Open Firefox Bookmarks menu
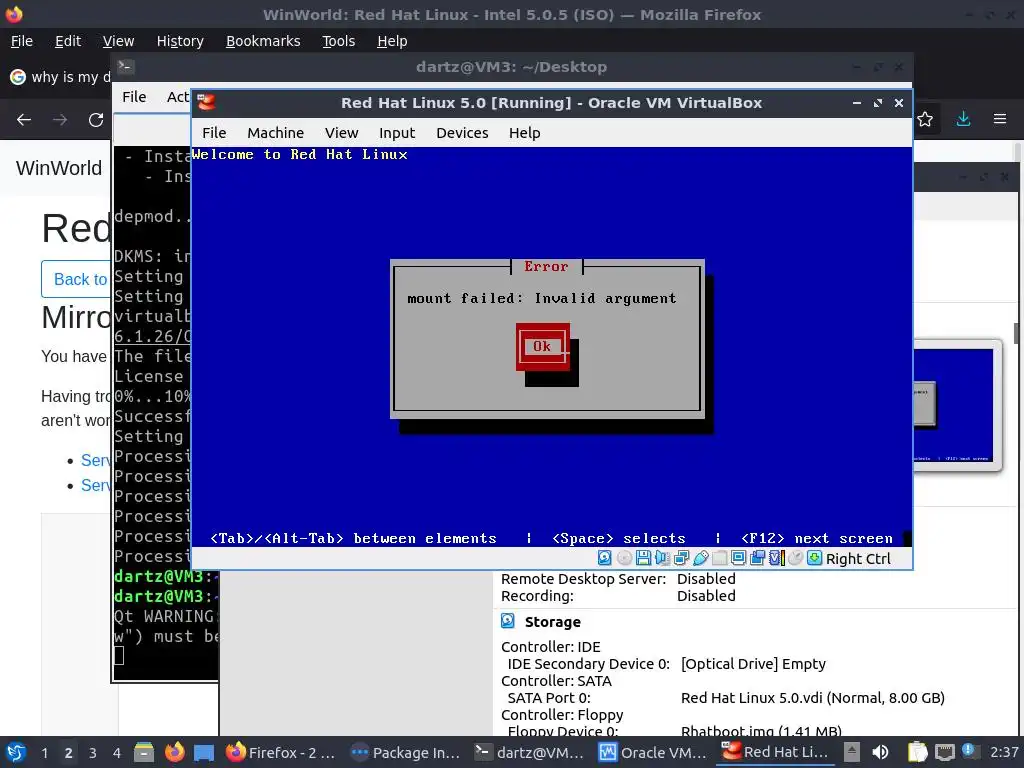 point(263,40)
